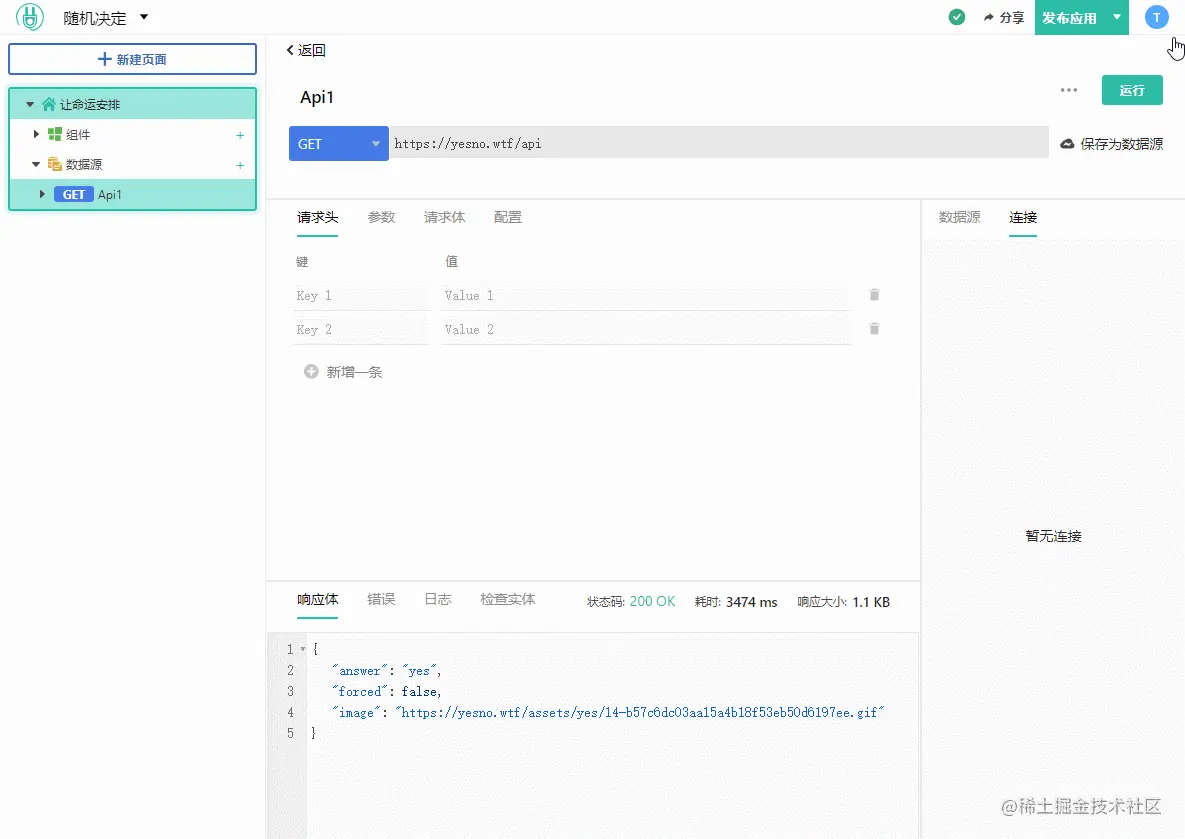Open the user avatar T menu
Screen dimensions: 1185x839
coord(1156,17)
